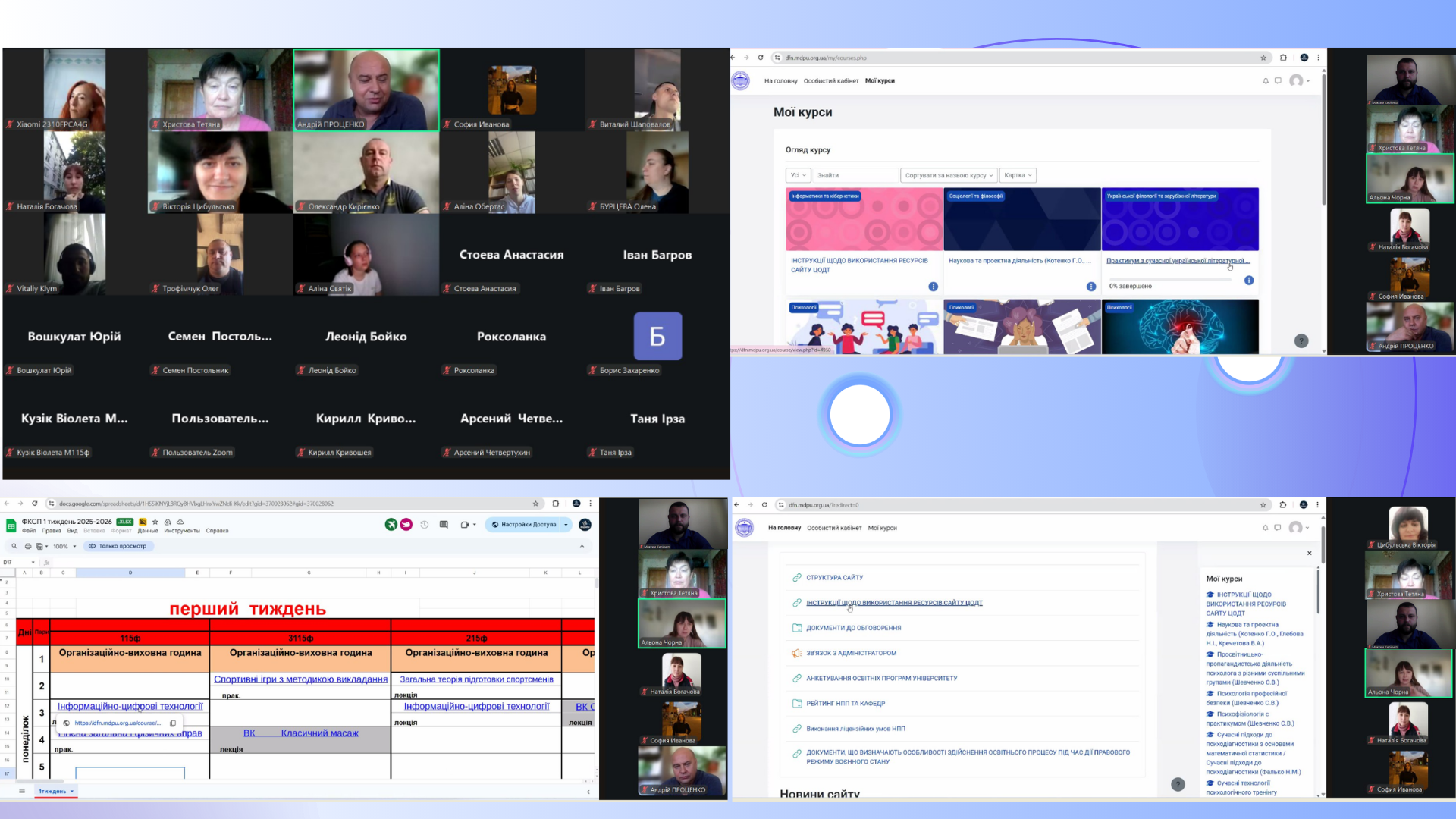The width and height of the screenshot is (1456, 819).
Task: Click Настройки Доступа share button
Action: [523, 525]
